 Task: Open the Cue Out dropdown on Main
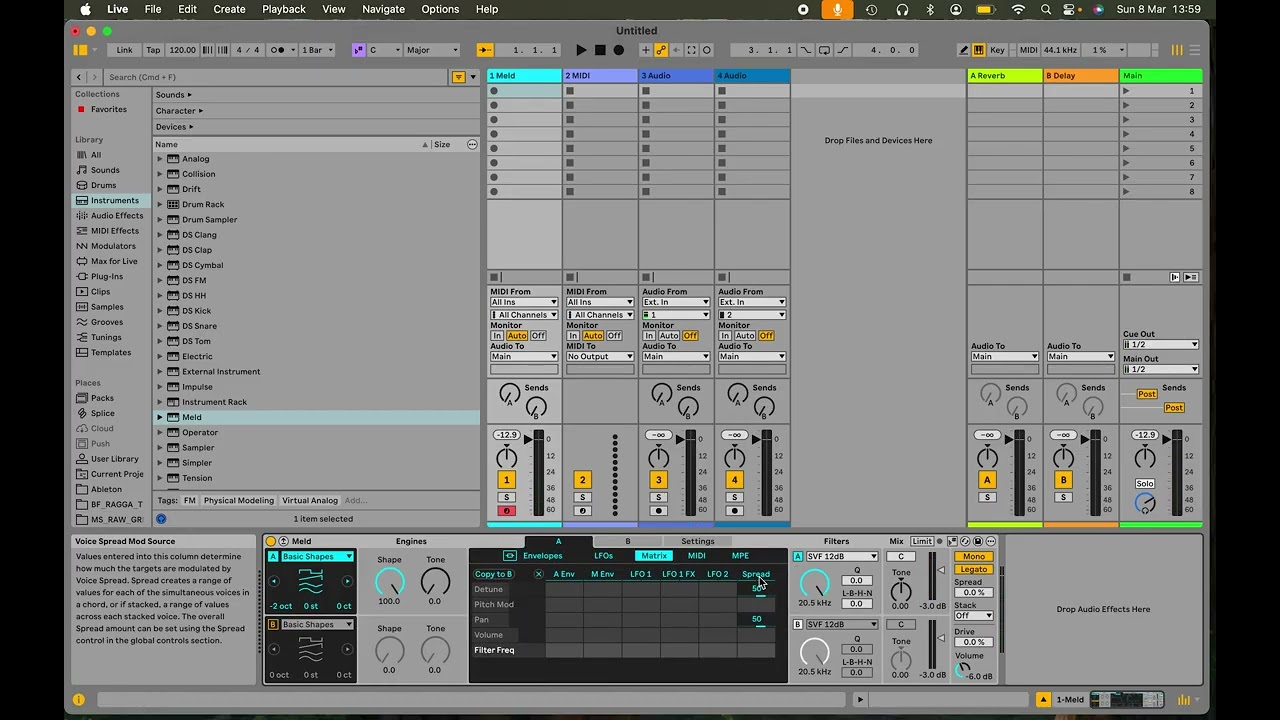(1160, 345)
